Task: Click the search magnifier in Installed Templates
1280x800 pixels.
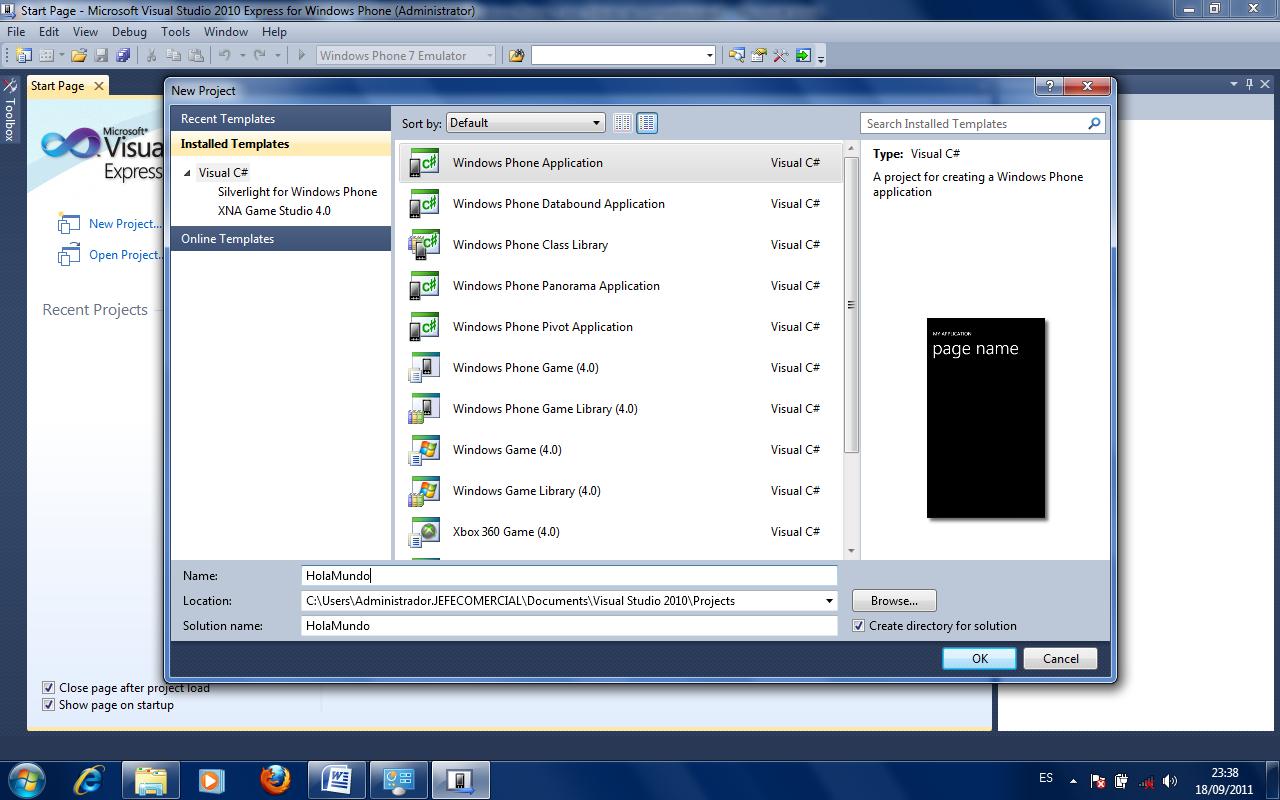Action: pos(1094,124)
